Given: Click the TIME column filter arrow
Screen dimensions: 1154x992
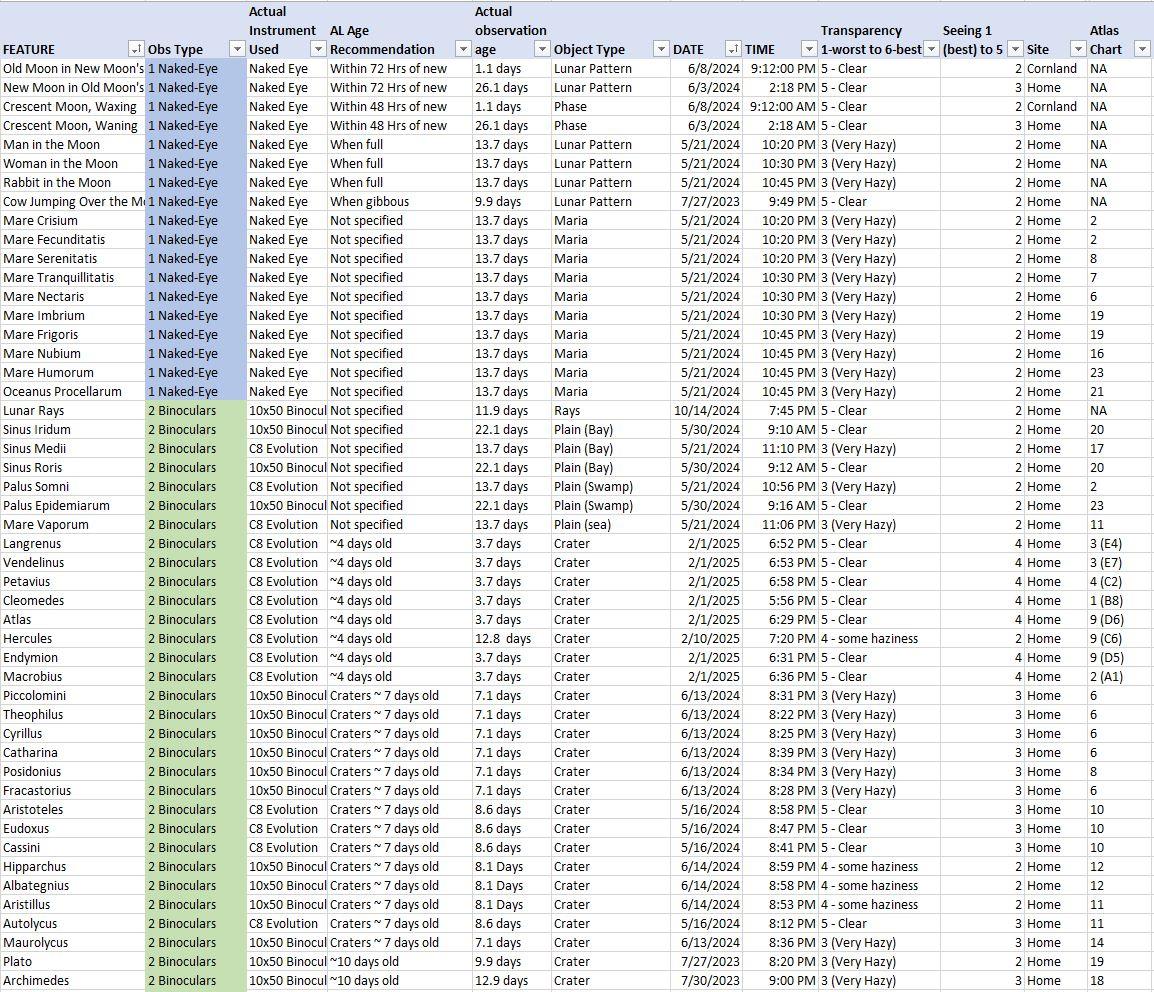Looking at the screenshot, I should [x=809, y=49].
